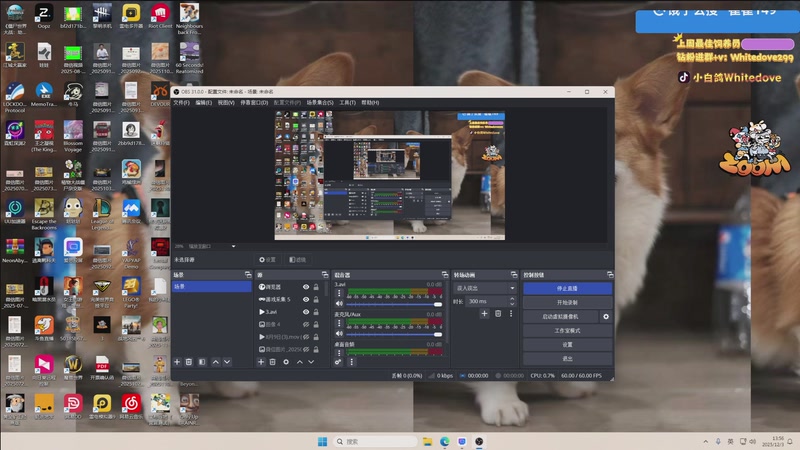
Task: Open 帮助(H) menu in OBS
Action: (370, 103)
